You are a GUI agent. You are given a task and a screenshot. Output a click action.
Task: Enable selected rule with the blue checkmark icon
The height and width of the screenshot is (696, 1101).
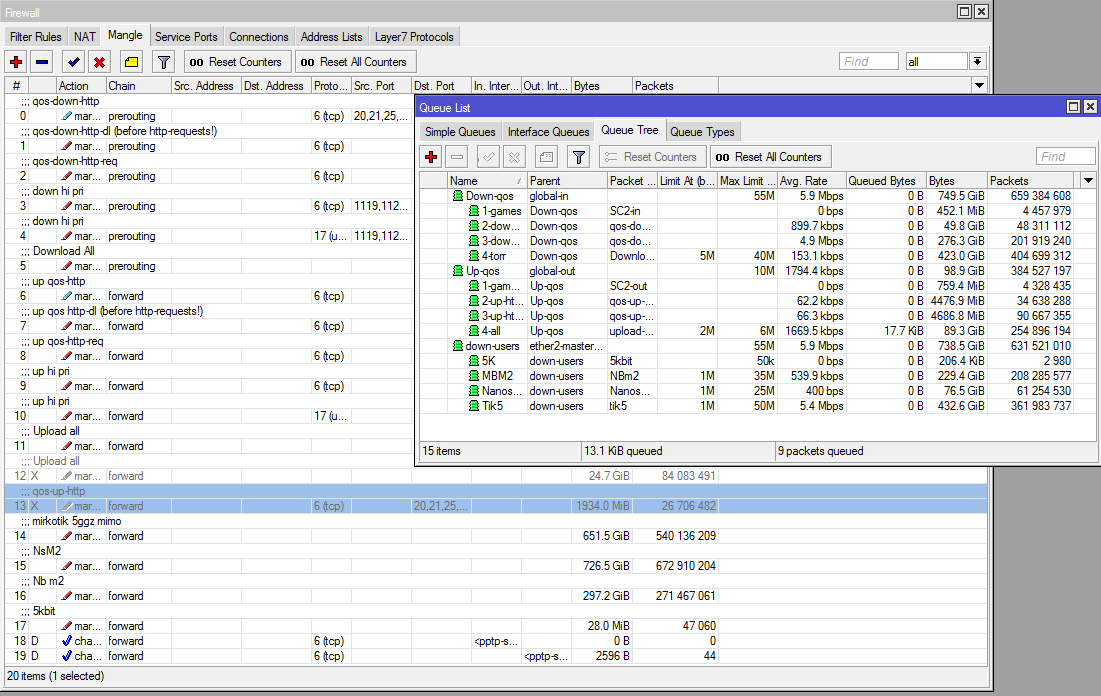(74, 62)
